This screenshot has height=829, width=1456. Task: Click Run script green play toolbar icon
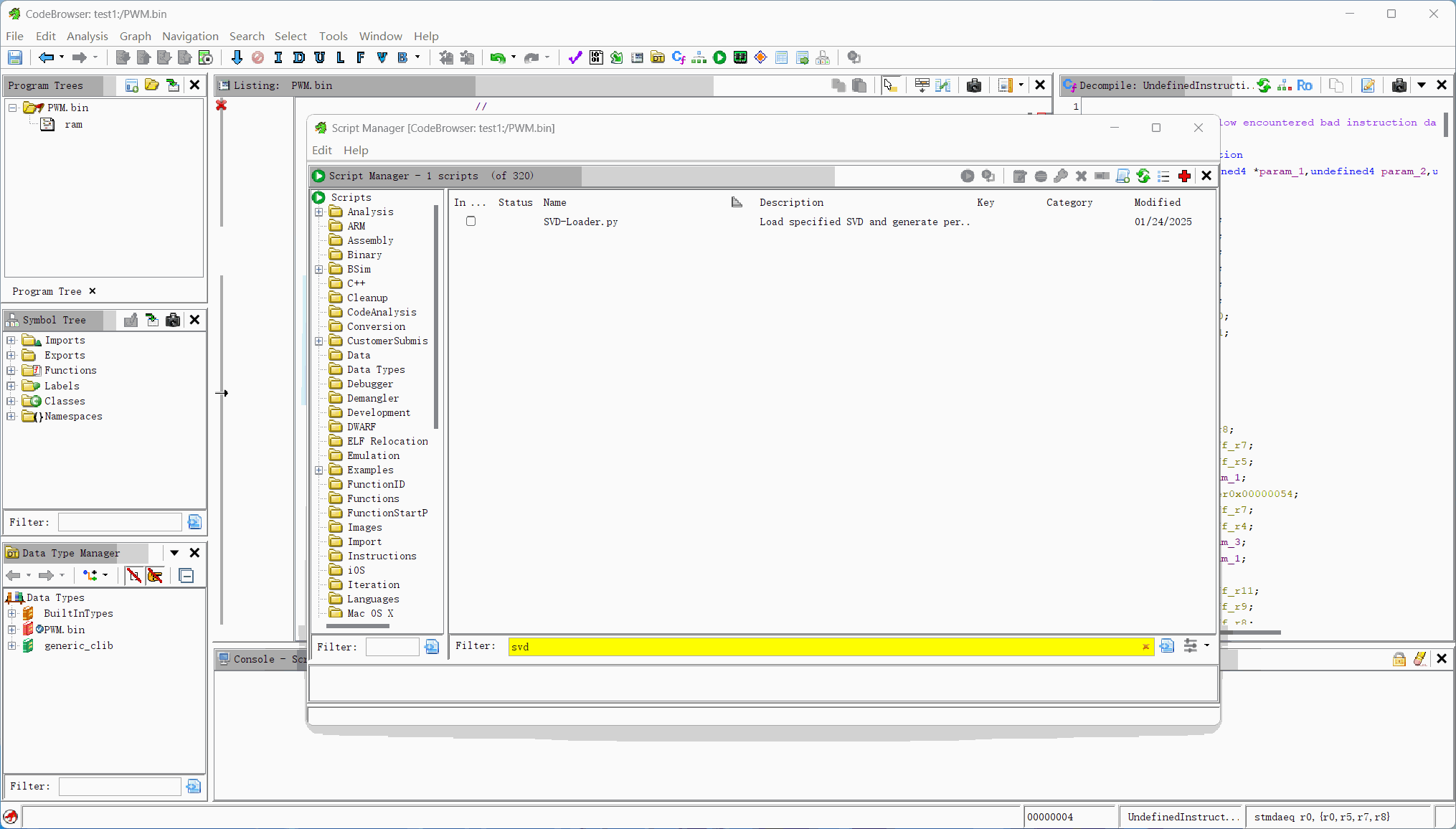tap(719, 57)
